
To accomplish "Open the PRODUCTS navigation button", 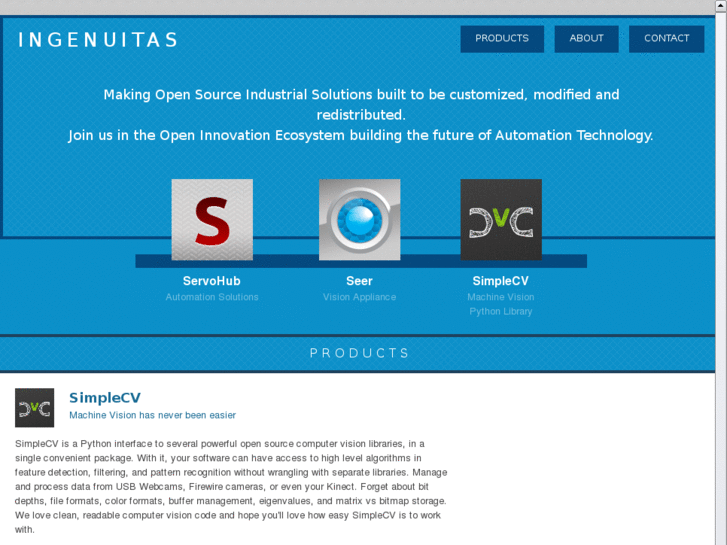I will point(502,38).
